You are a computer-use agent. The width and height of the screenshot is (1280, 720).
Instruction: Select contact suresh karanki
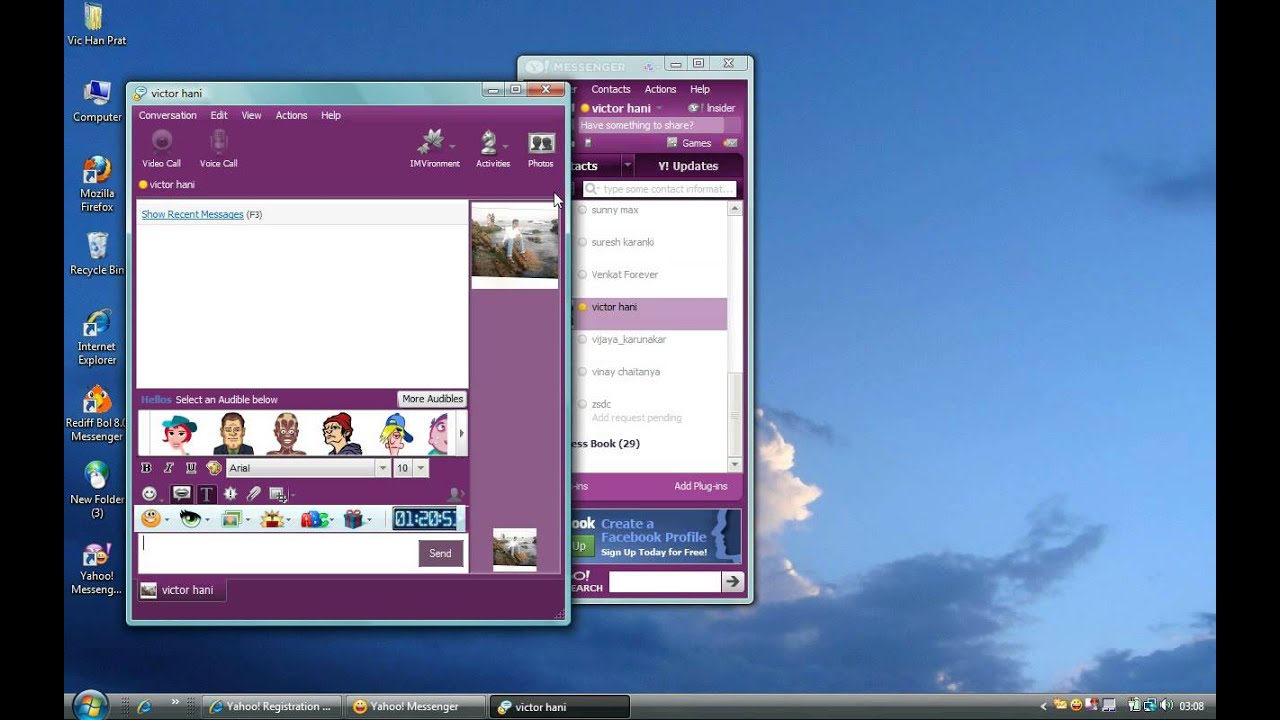pos(622,242)
